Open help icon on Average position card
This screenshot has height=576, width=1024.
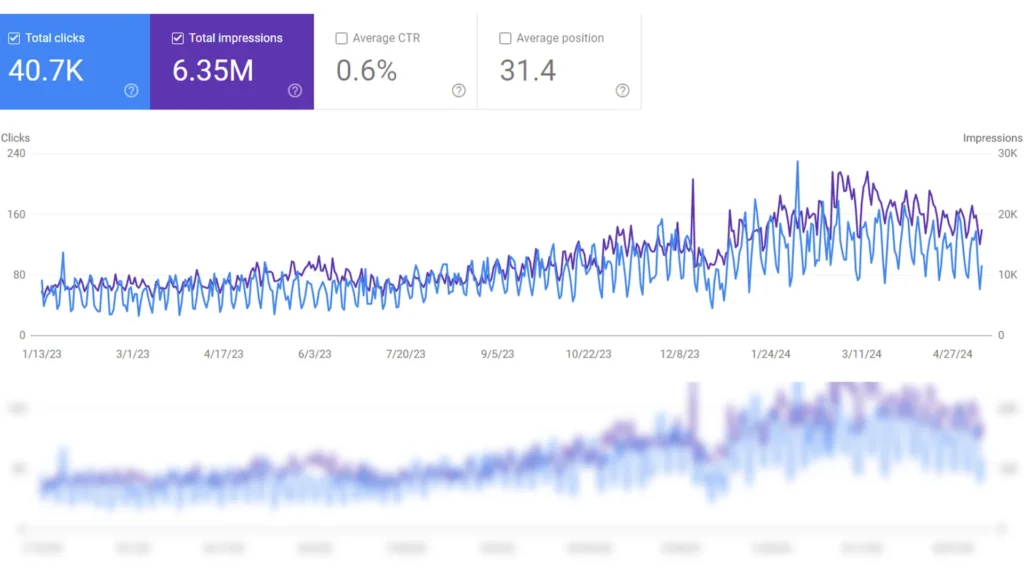tap(623, 91)
